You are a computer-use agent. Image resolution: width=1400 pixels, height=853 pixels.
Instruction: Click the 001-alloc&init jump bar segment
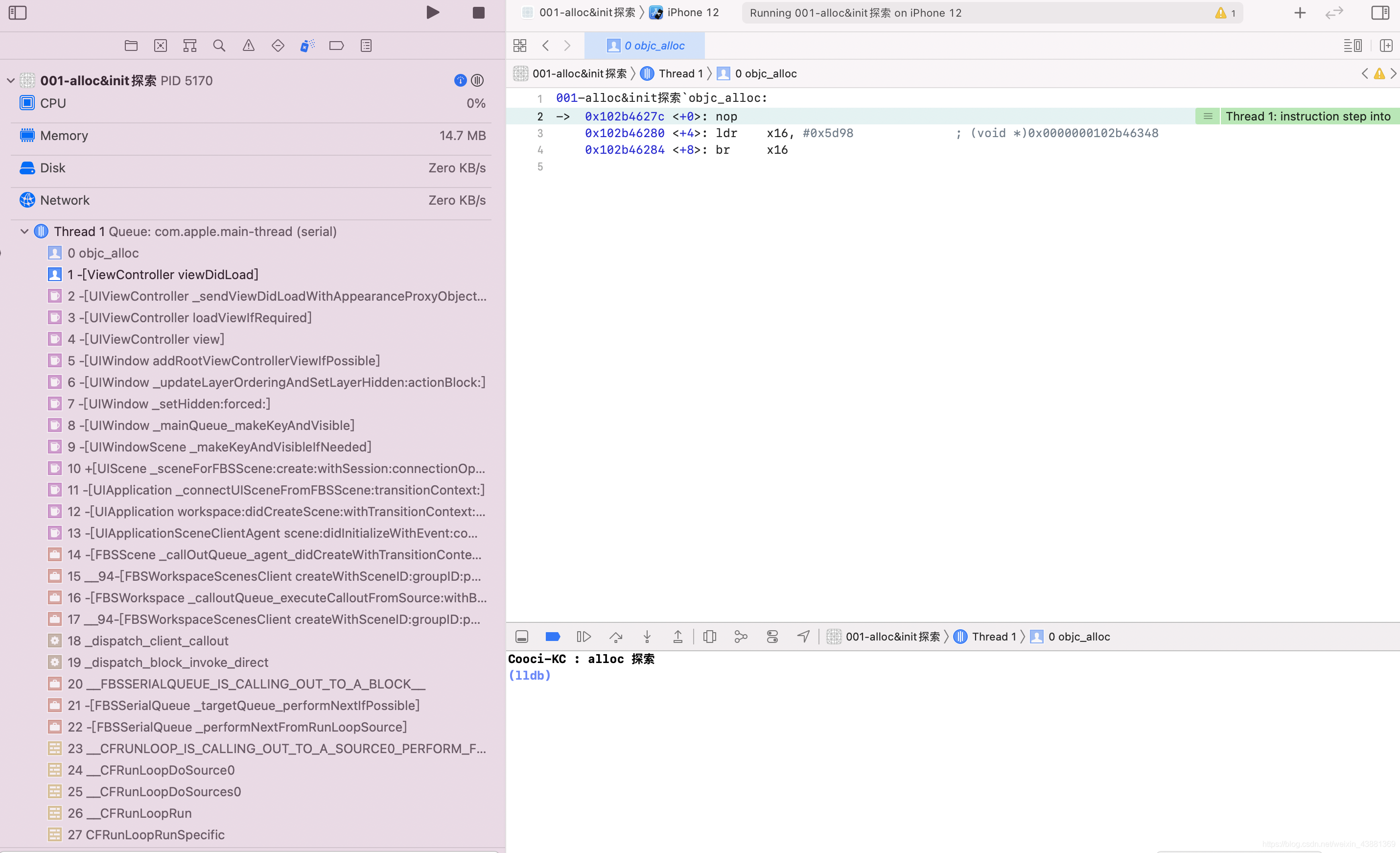click(x=570, y=73)
